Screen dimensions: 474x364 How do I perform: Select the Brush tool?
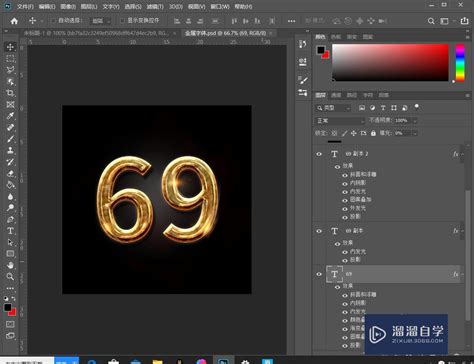(10, 139)
